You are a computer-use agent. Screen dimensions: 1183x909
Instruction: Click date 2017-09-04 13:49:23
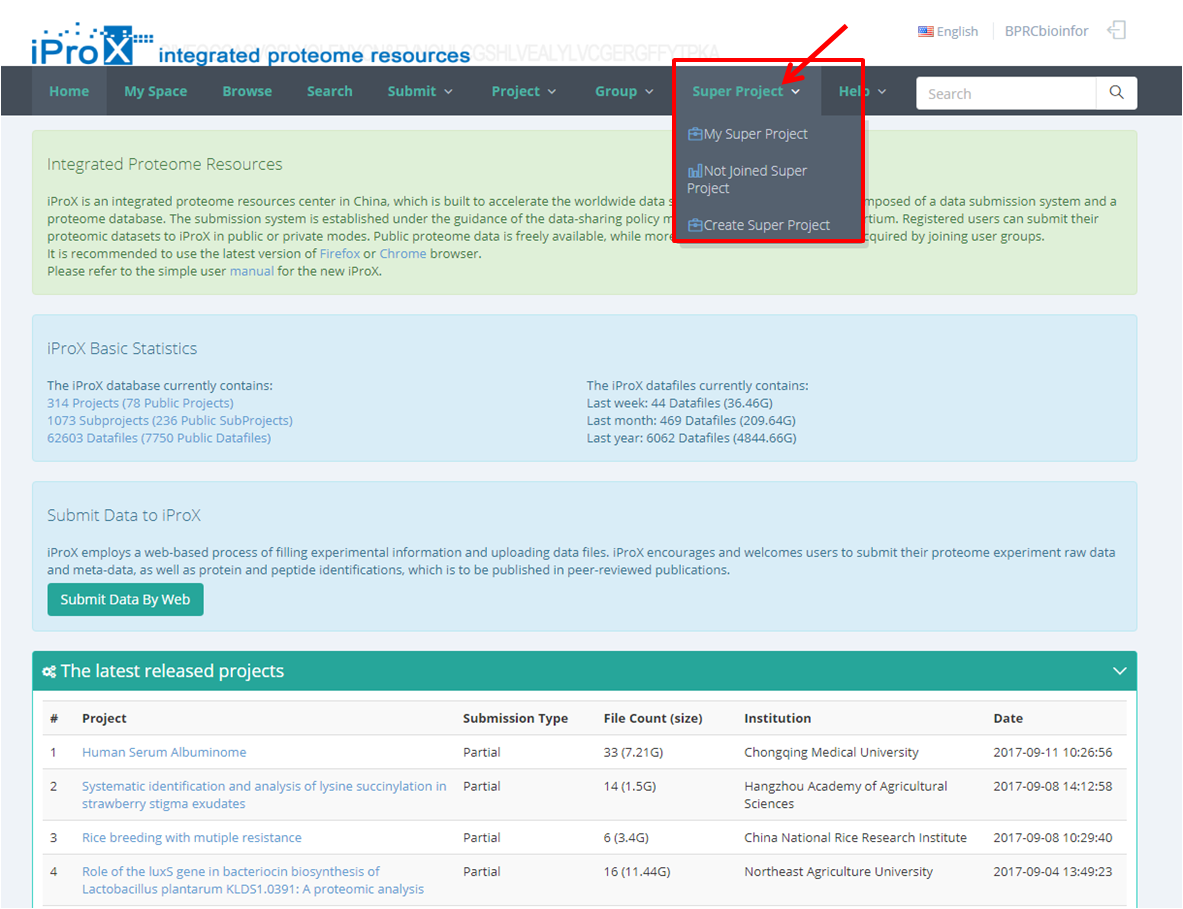pyautogui.click(x=1052, y=871)
